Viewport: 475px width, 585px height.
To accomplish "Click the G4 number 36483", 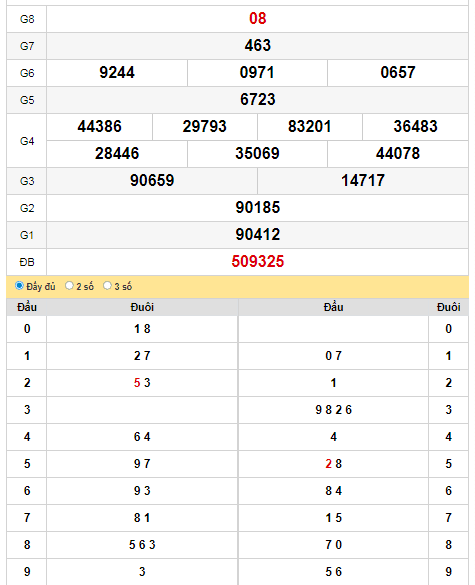I will coord(415,126).
